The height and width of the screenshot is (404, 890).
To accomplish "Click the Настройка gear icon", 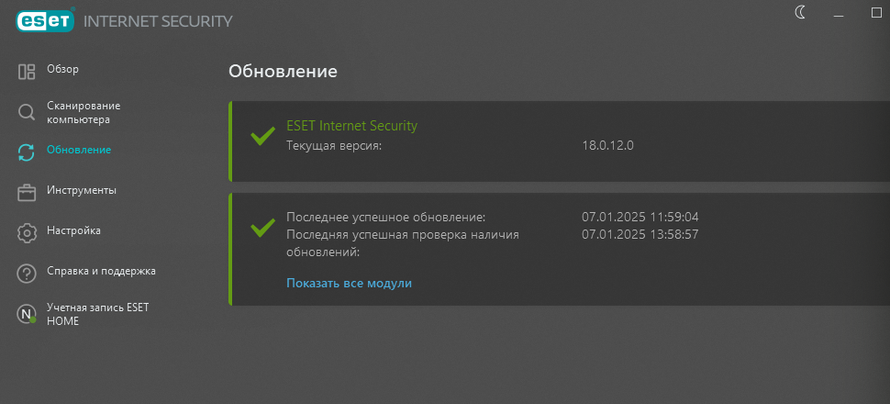I will pos(27,232).
